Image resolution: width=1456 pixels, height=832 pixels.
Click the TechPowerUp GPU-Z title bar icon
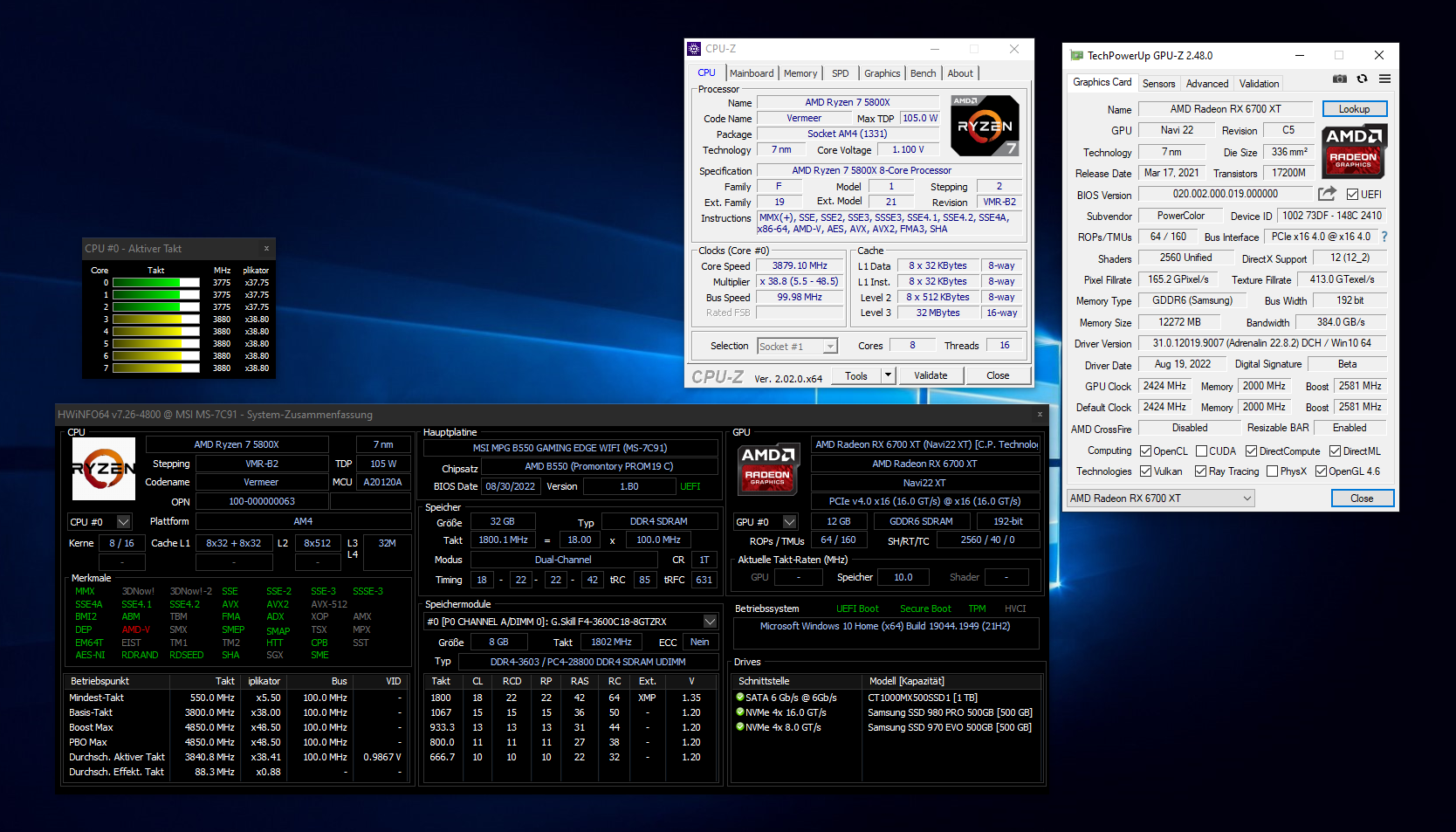(x=1076, y=55)
